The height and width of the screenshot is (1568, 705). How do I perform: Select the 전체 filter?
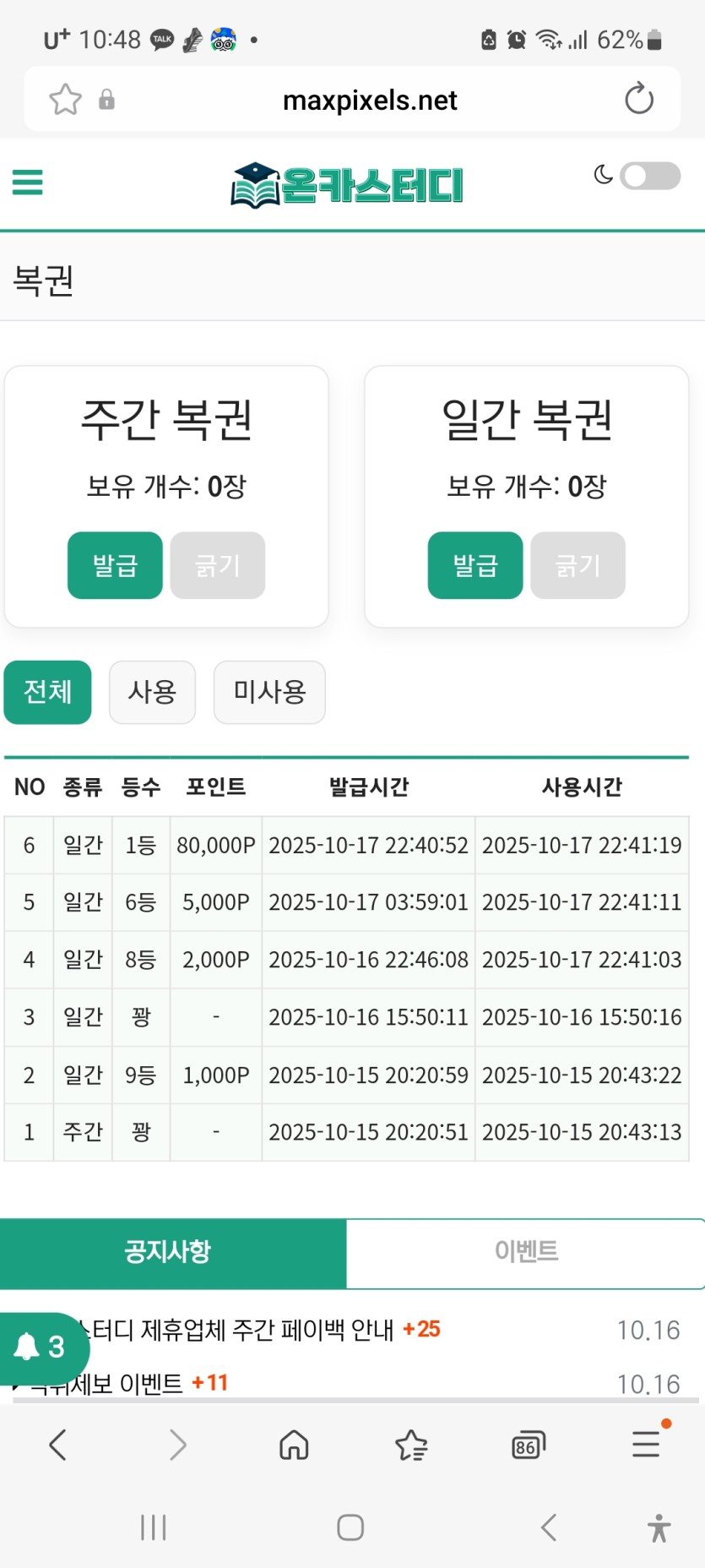coord(48,692)
